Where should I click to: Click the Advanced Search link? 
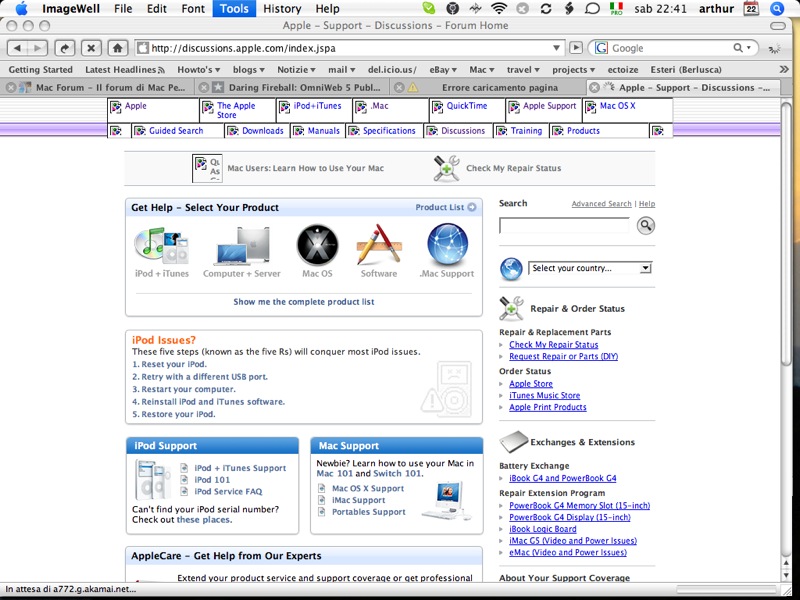tap(601, 204)
